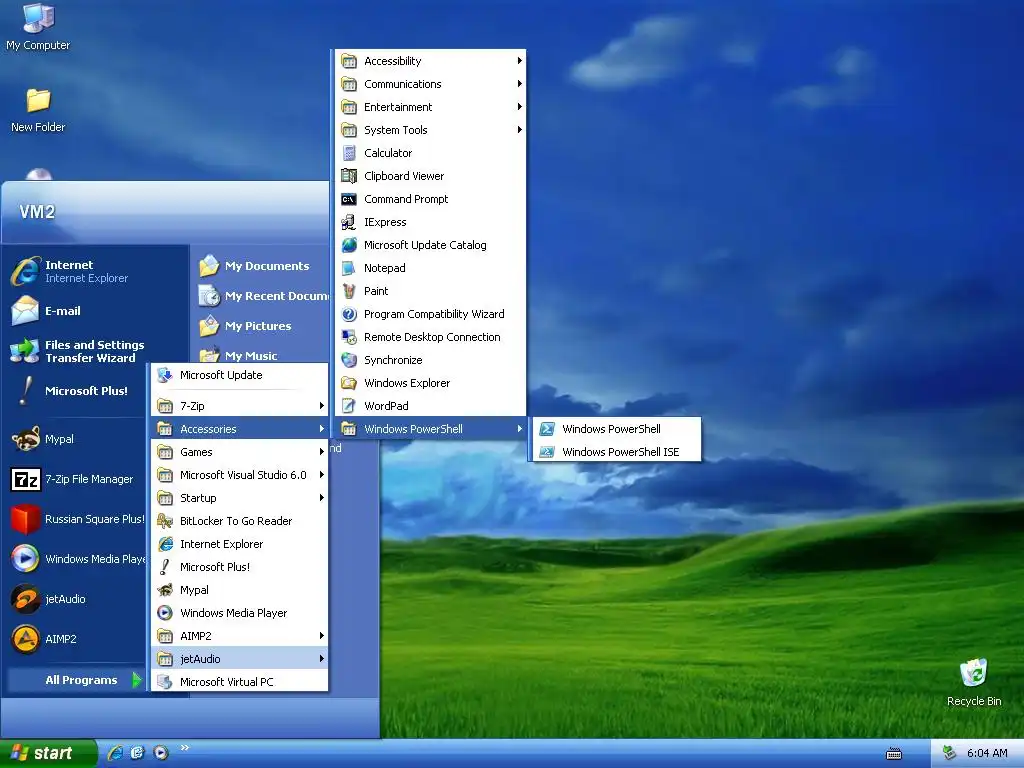Screen dimensions: 1024x768
Task: Click the Start button
Action: pyautogui.click(x=48, y=753)
